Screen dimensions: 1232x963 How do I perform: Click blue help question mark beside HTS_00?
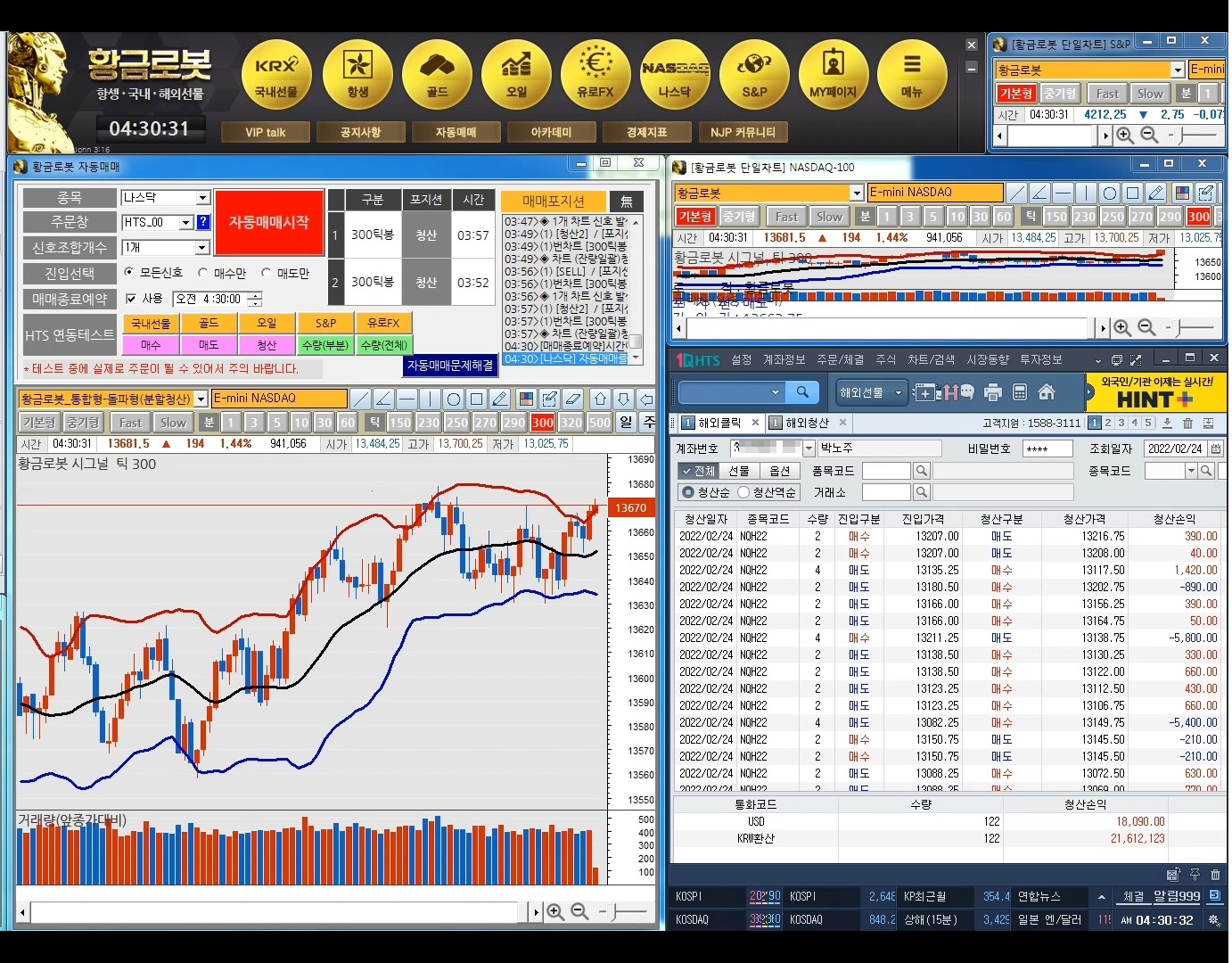(202, 222)
